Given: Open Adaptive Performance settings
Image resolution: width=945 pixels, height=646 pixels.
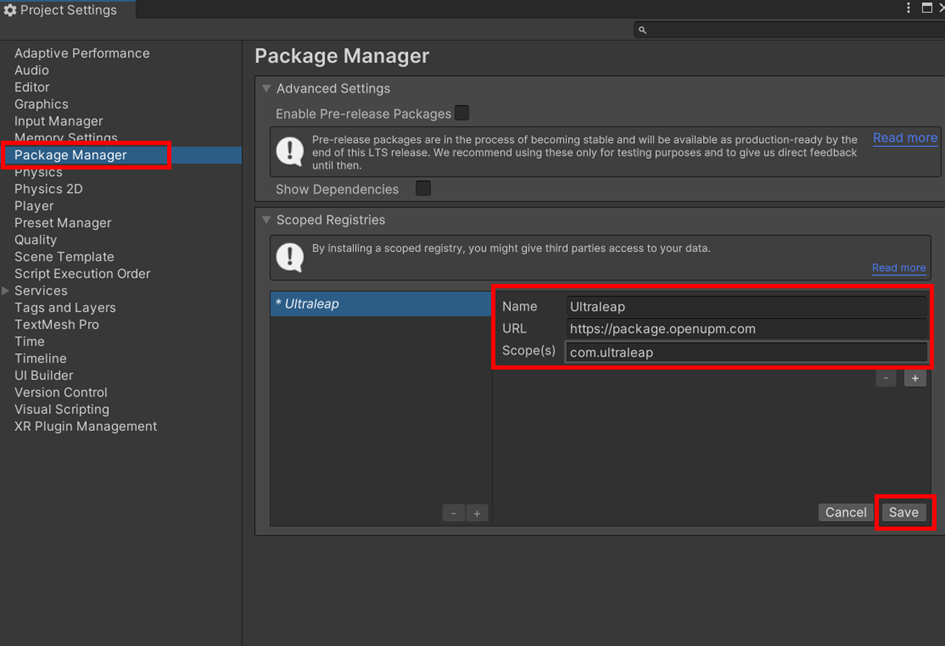Looking at the screenshot, I should click(82, 53).
